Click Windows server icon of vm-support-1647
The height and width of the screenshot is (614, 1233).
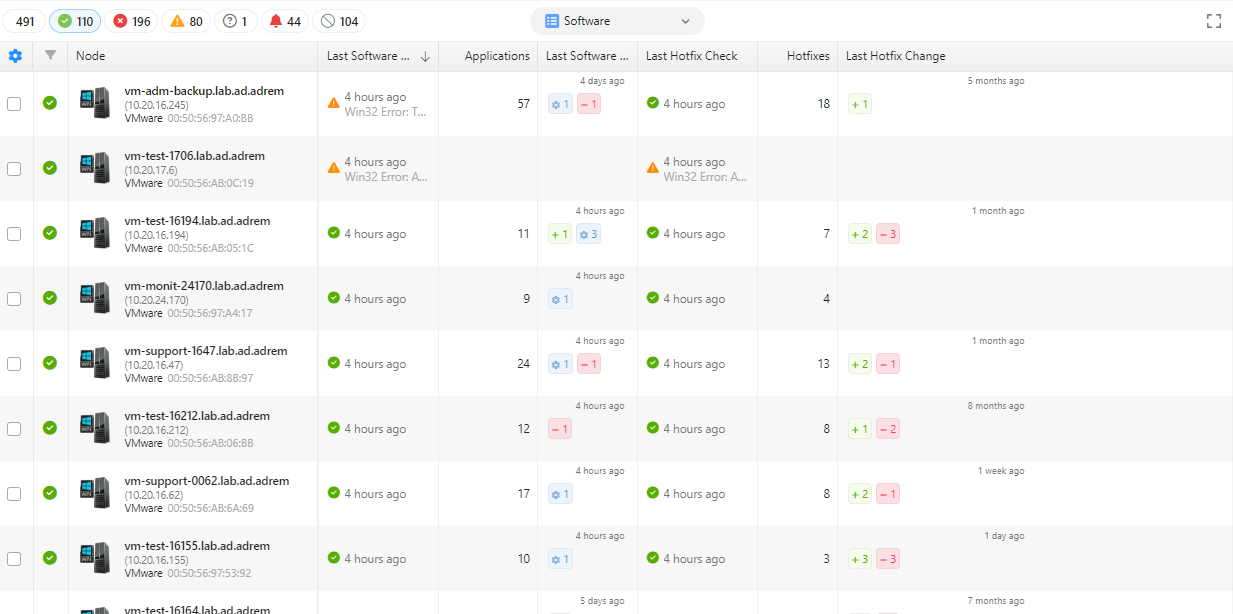pyautogui.click(x=95, y=363)
